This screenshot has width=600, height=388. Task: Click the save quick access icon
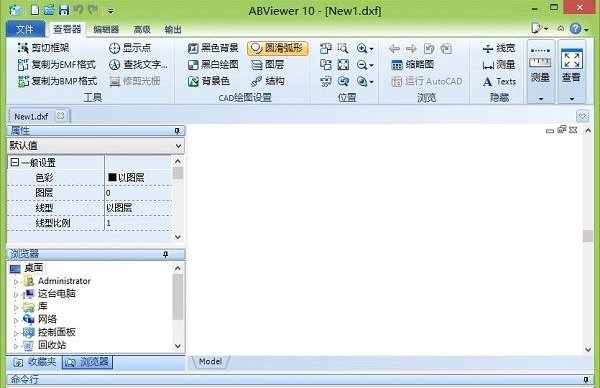tap(64, 10)
